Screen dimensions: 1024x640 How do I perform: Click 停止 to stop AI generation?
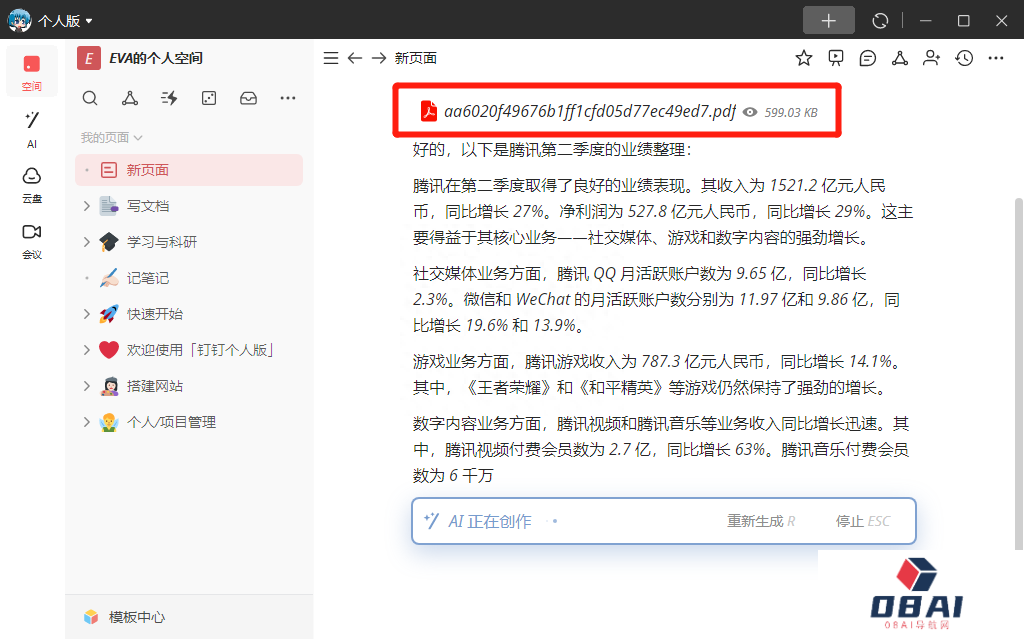pos(862,521)
